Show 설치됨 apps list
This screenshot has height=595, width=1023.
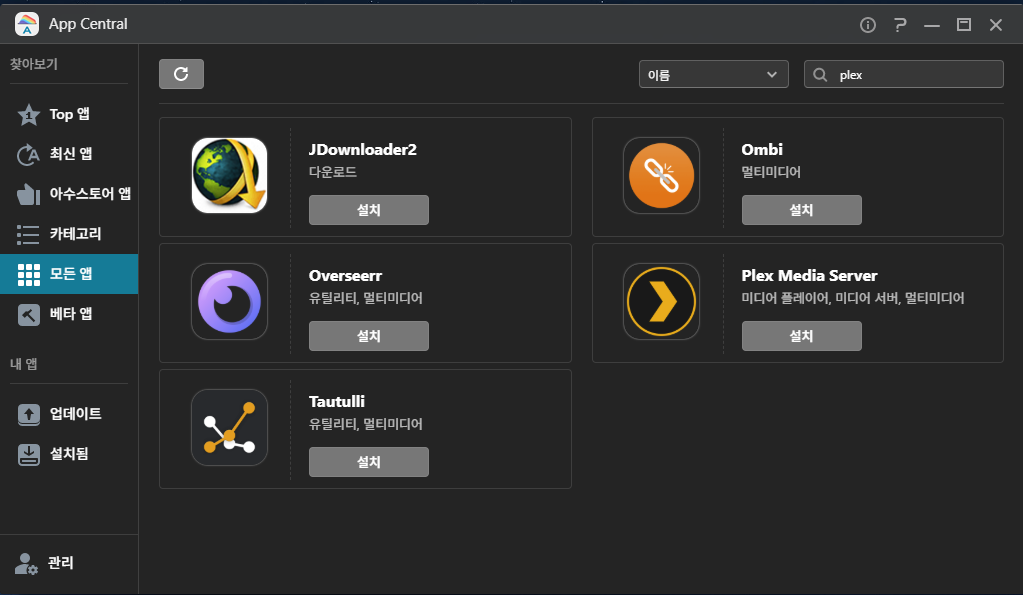click(x=69, y=454)
